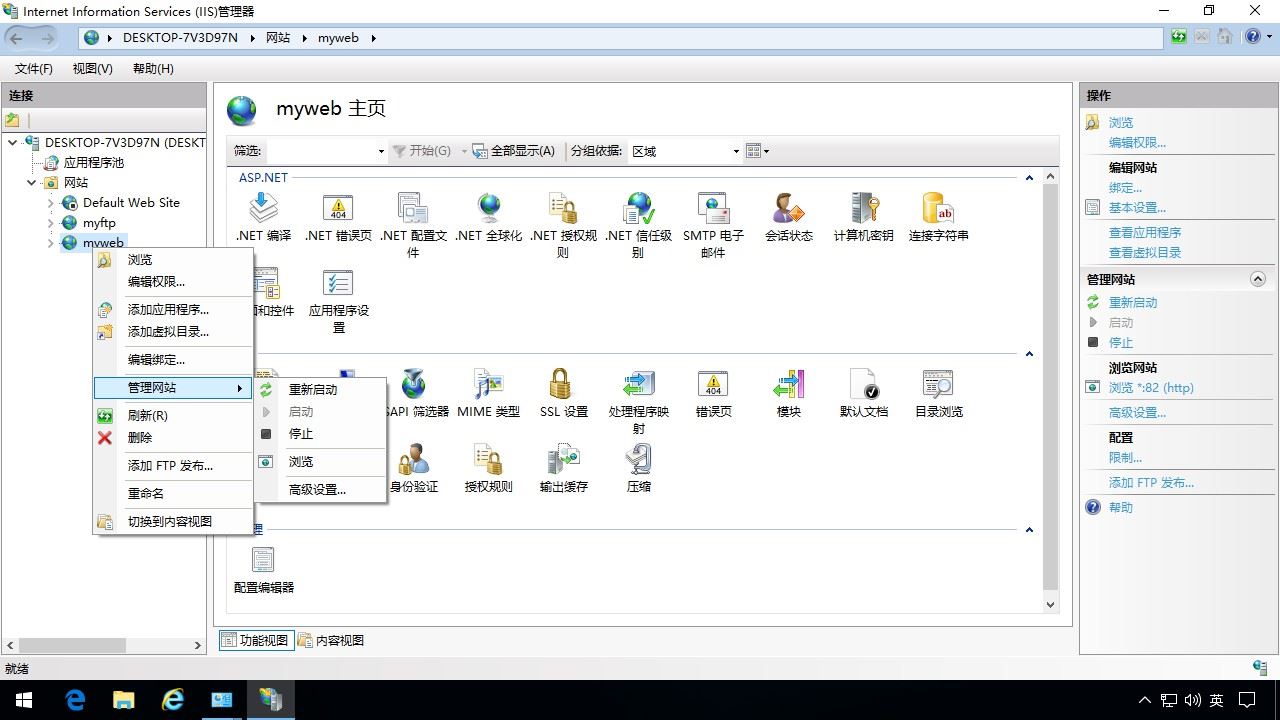1280x720 pixels.
Task: Open the 连接字符串 feature icon
Action: point(938,218)
